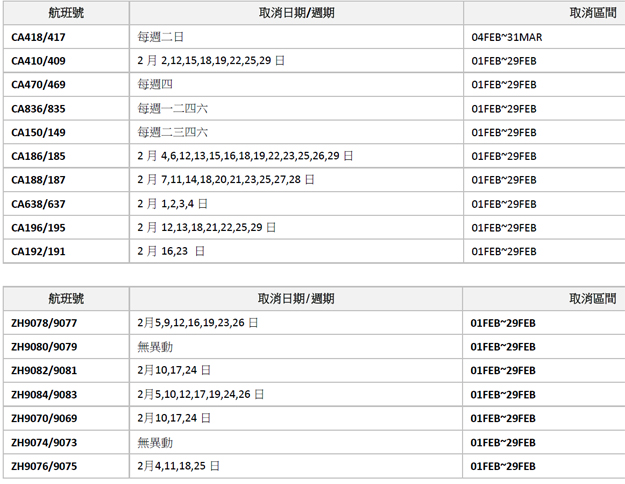Viewport: 625px width, 484px height.
Task: Click the ZH9078/9077 flight cell
Action: click(x=44, y=322)
